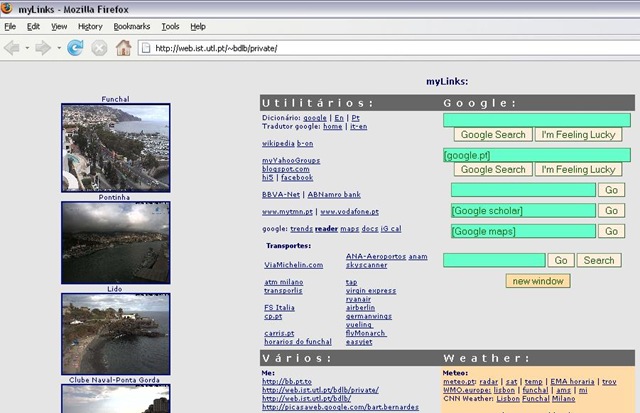Open the wikipedia link
Viewport: 640px width, 413px height.
point(278,144)
